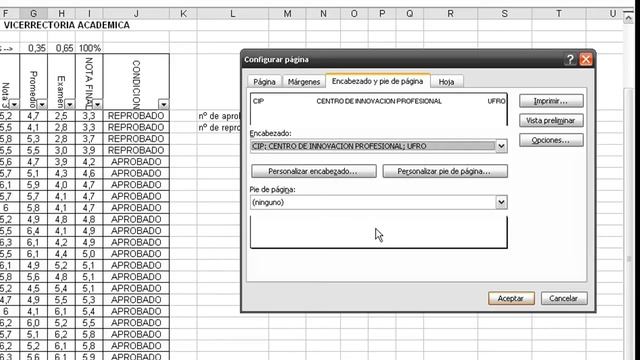
Task: Close the Configurar página dialog
Action: 586,60
